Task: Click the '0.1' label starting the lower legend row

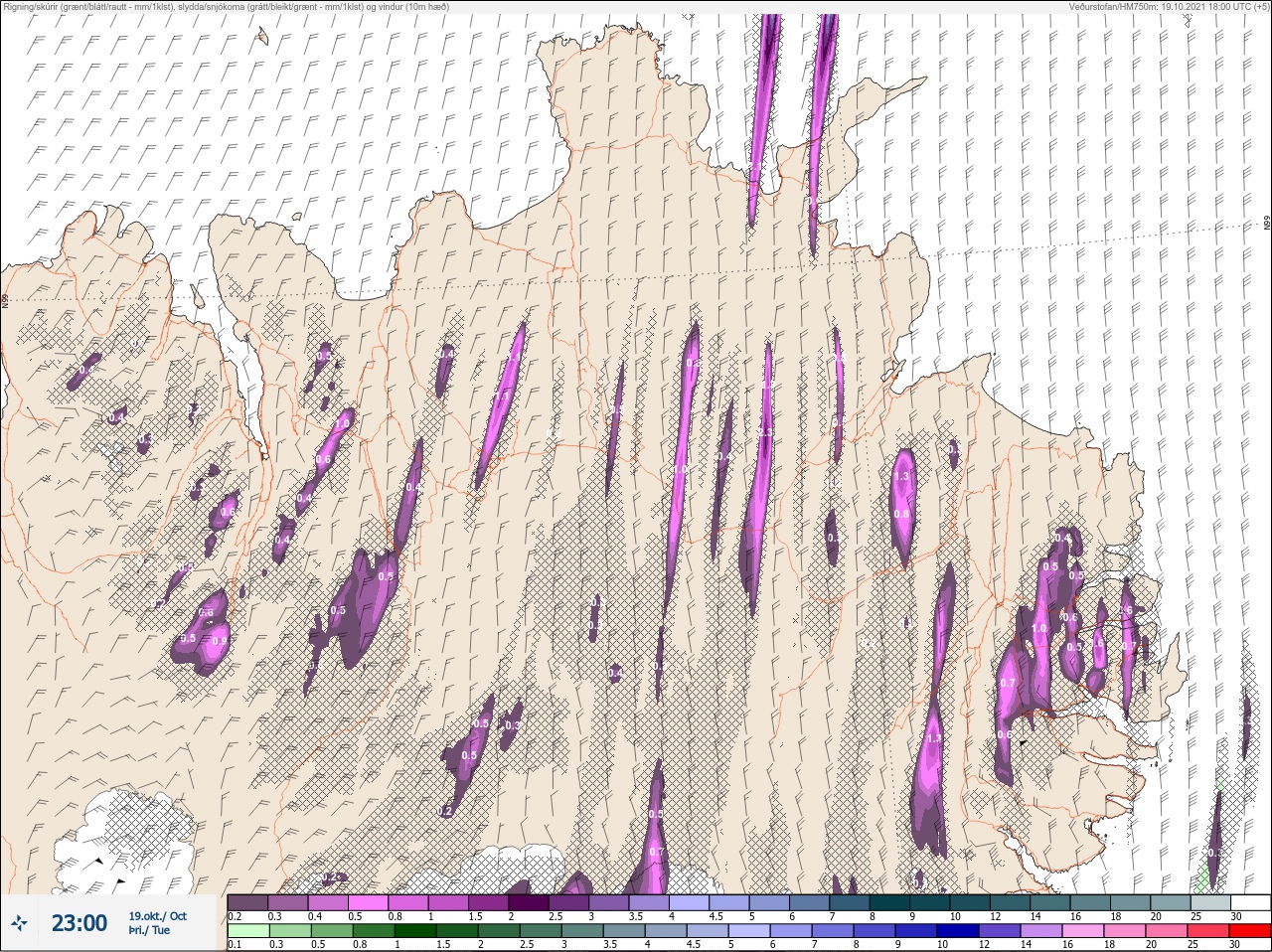Action: [235, 944]
